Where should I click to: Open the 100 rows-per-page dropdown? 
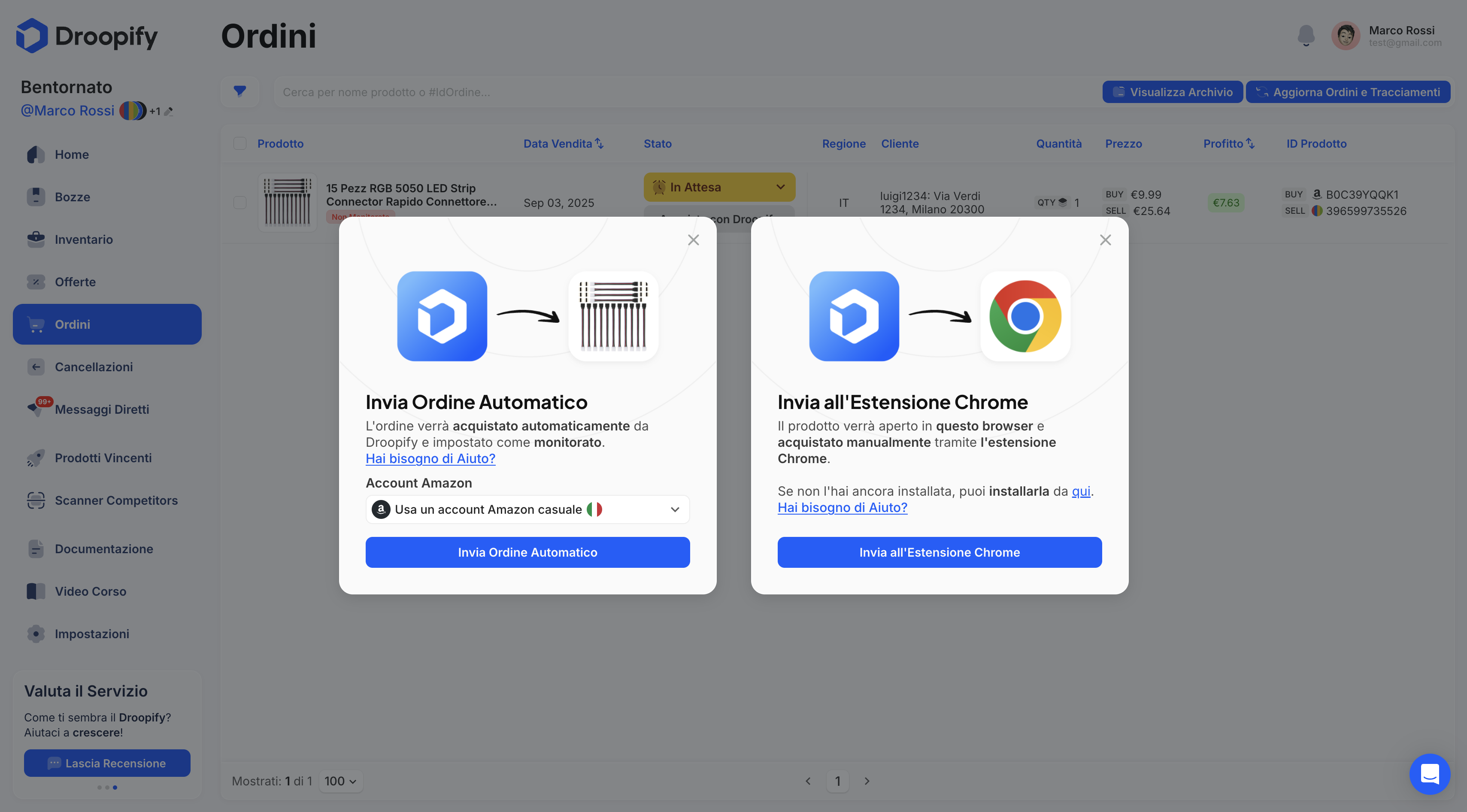(340, 781)
